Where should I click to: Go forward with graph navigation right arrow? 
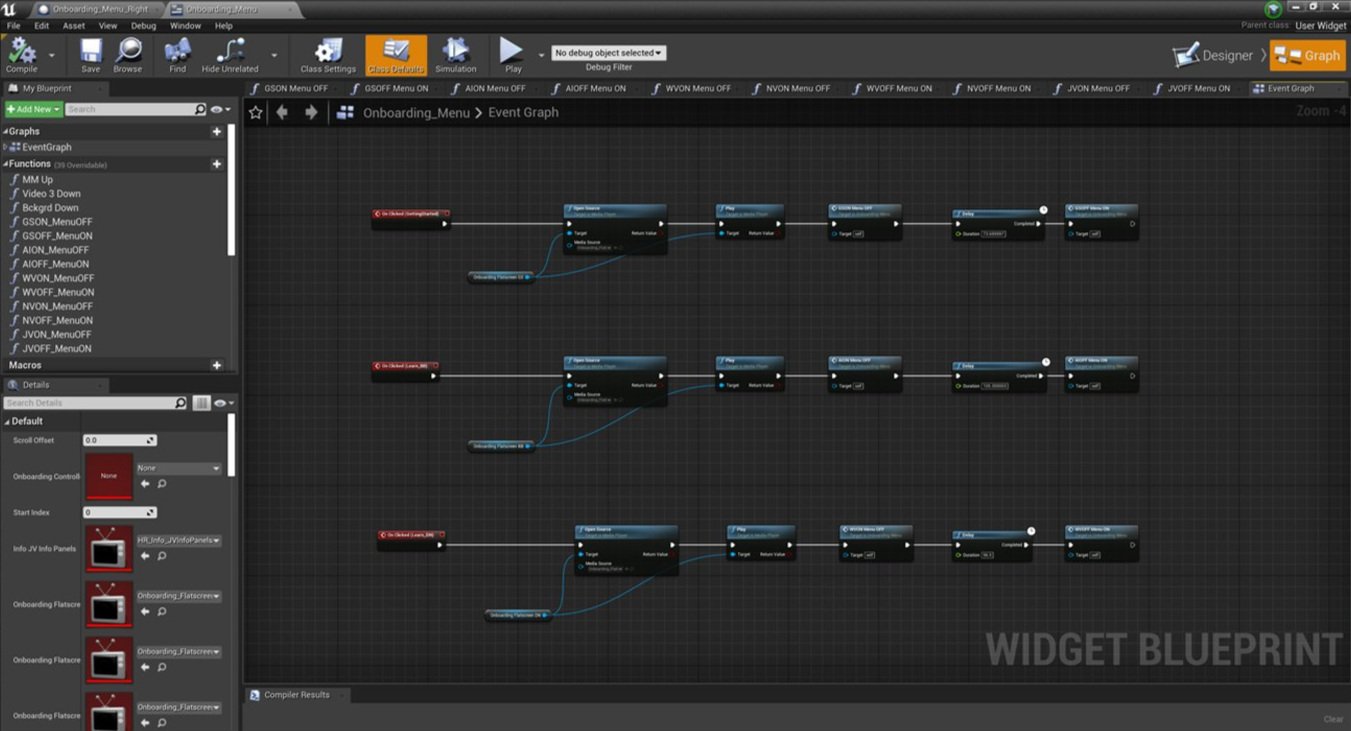311,113
